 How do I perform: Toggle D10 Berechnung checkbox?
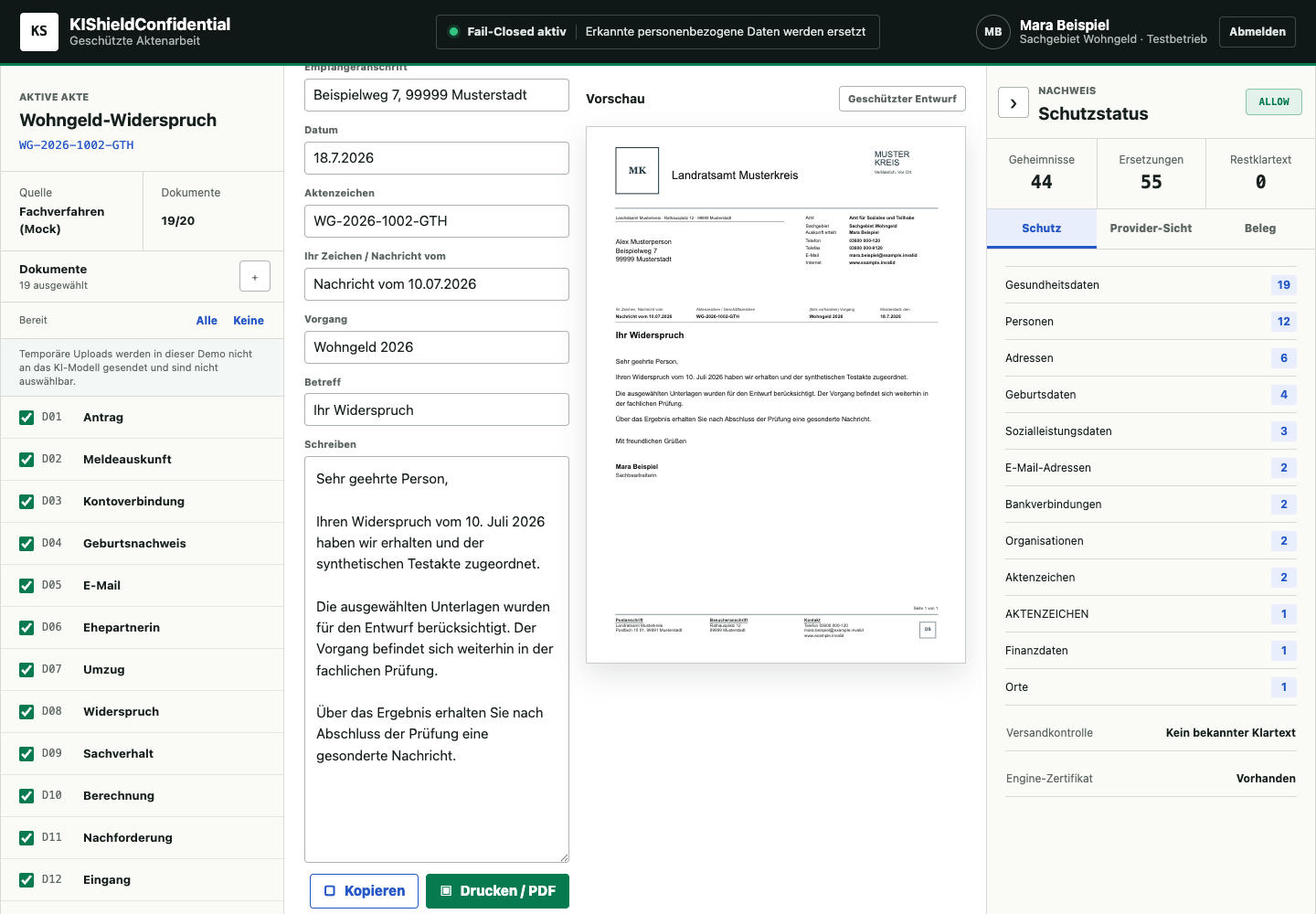[x=27, y=796]
